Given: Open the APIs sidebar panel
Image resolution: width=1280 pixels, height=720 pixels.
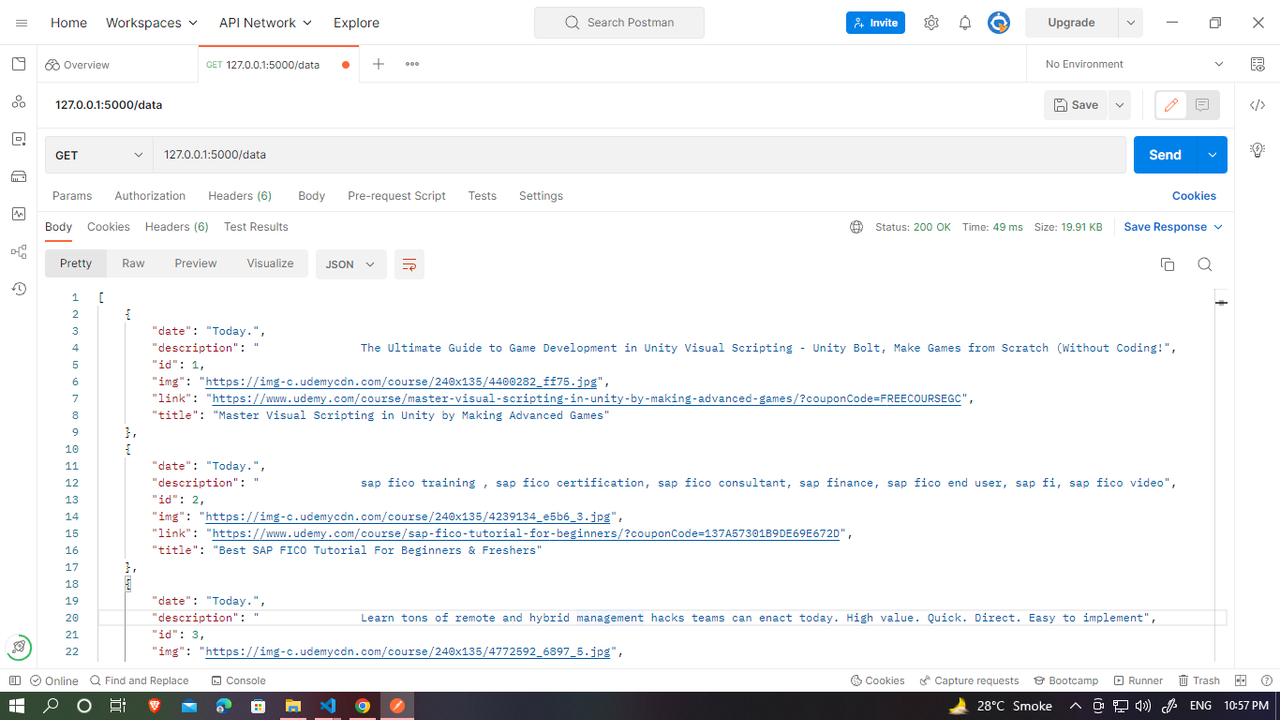Looking at the screenshot, I should point(18,102).
